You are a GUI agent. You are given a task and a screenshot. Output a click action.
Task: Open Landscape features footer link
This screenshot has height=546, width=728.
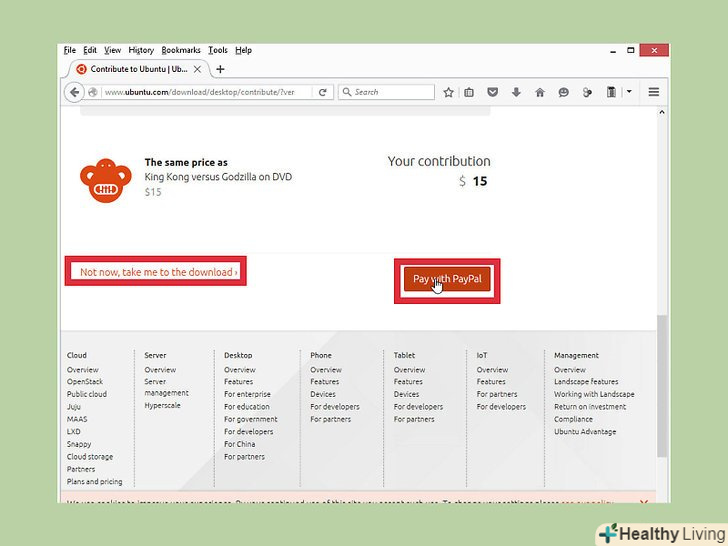(x=586, y=382)
